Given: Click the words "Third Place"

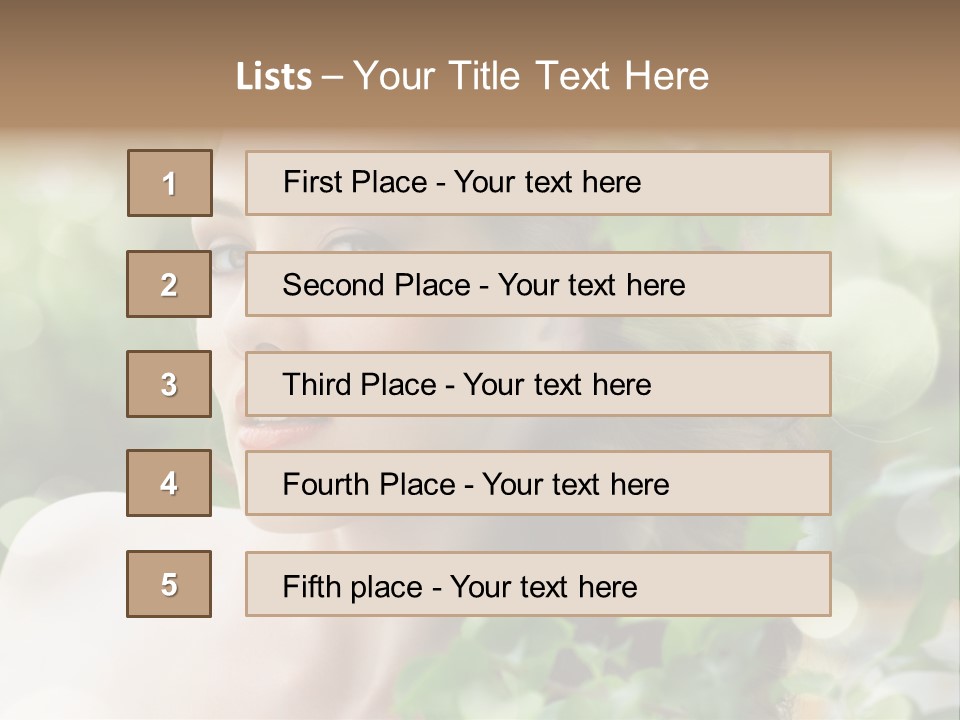Looking at the screenshot, I should 359,385.
